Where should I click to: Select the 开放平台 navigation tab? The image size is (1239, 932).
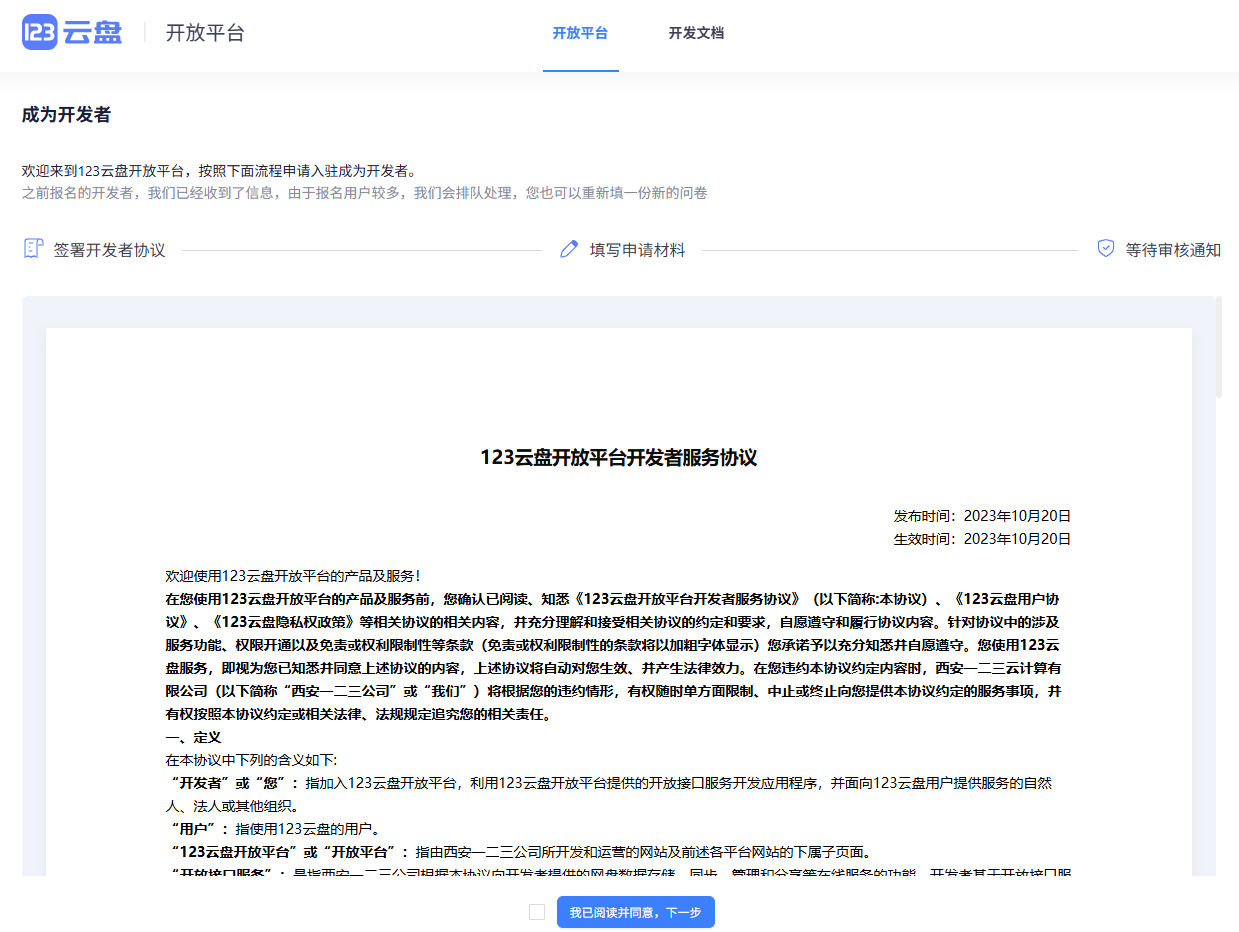581,33
